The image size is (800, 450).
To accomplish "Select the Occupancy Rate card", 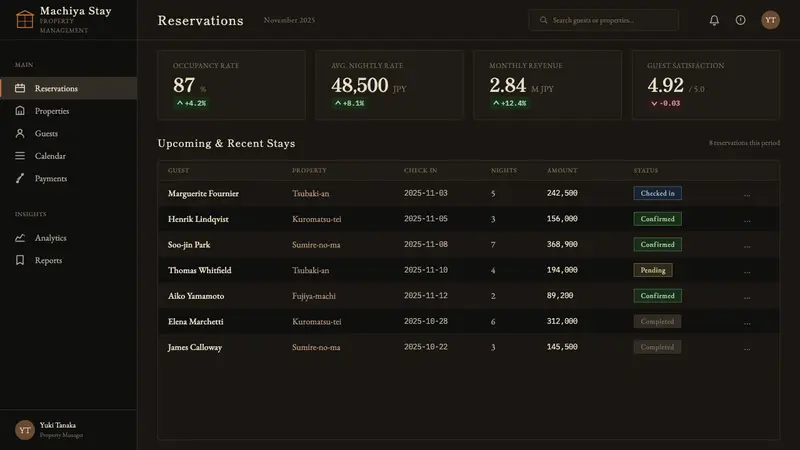I will (232, 85).
